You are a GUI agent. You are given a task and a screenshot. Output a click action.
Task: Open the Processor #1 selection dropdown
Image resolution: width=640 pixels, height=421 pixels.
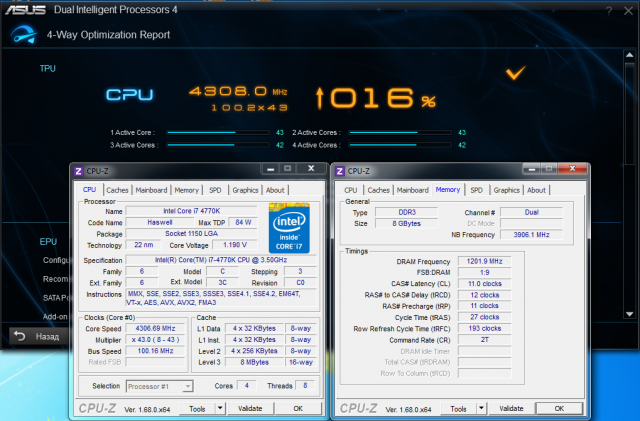pyautogui.click(x=160, y=386)
